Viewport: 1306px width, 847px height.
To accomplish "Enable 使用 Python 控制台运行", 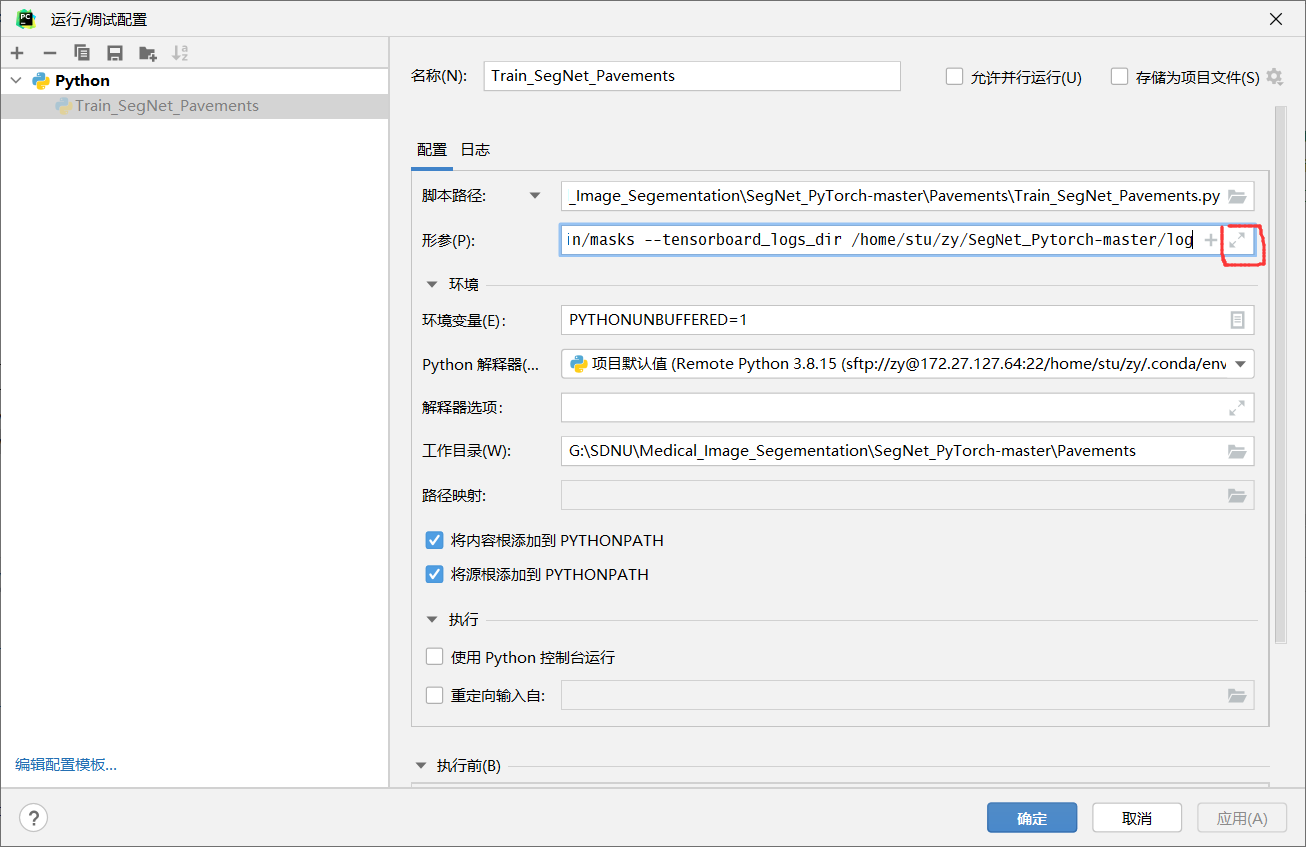I will (x=434, y=657).
